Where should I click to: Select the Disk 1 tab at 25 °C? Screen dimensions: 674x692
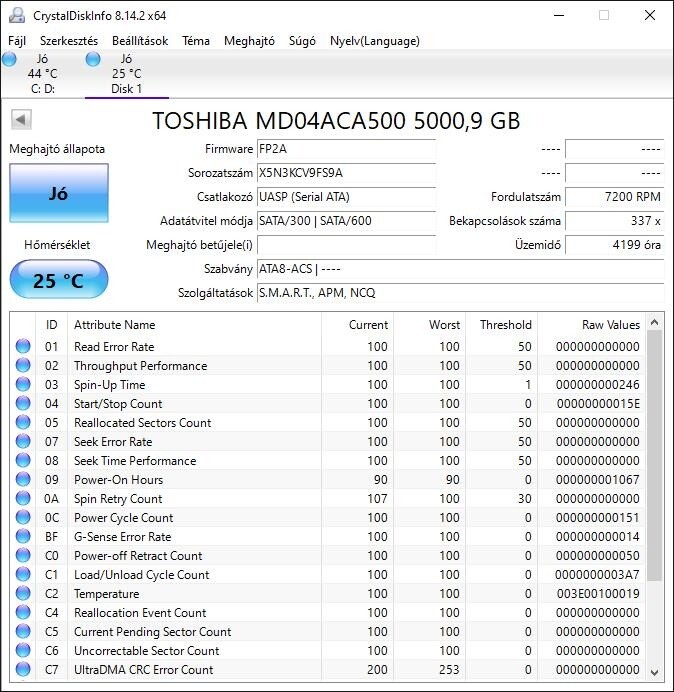(127, 74)
